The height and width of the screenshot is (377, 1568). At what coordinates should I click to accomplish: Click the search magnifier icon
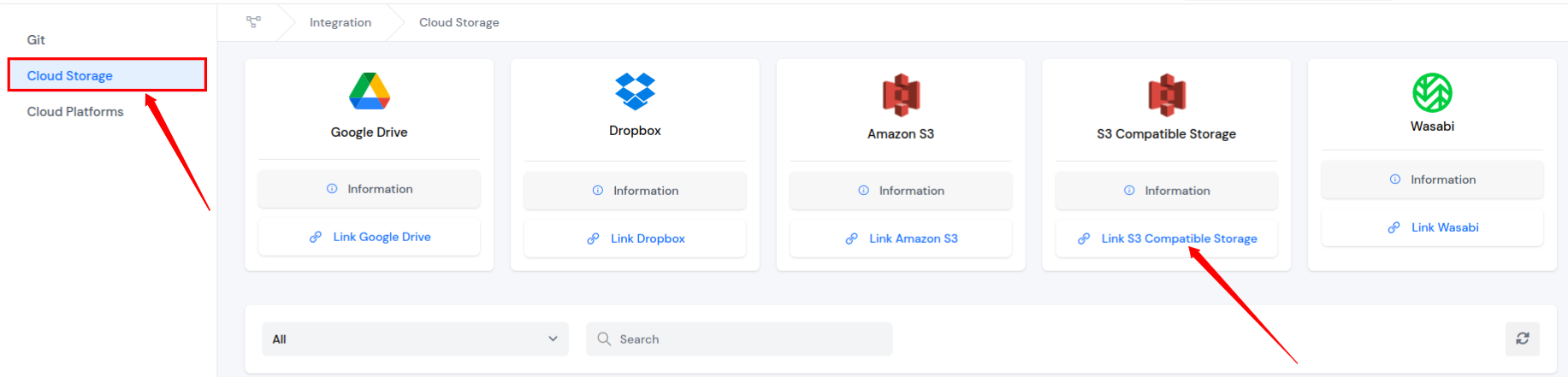604,339
